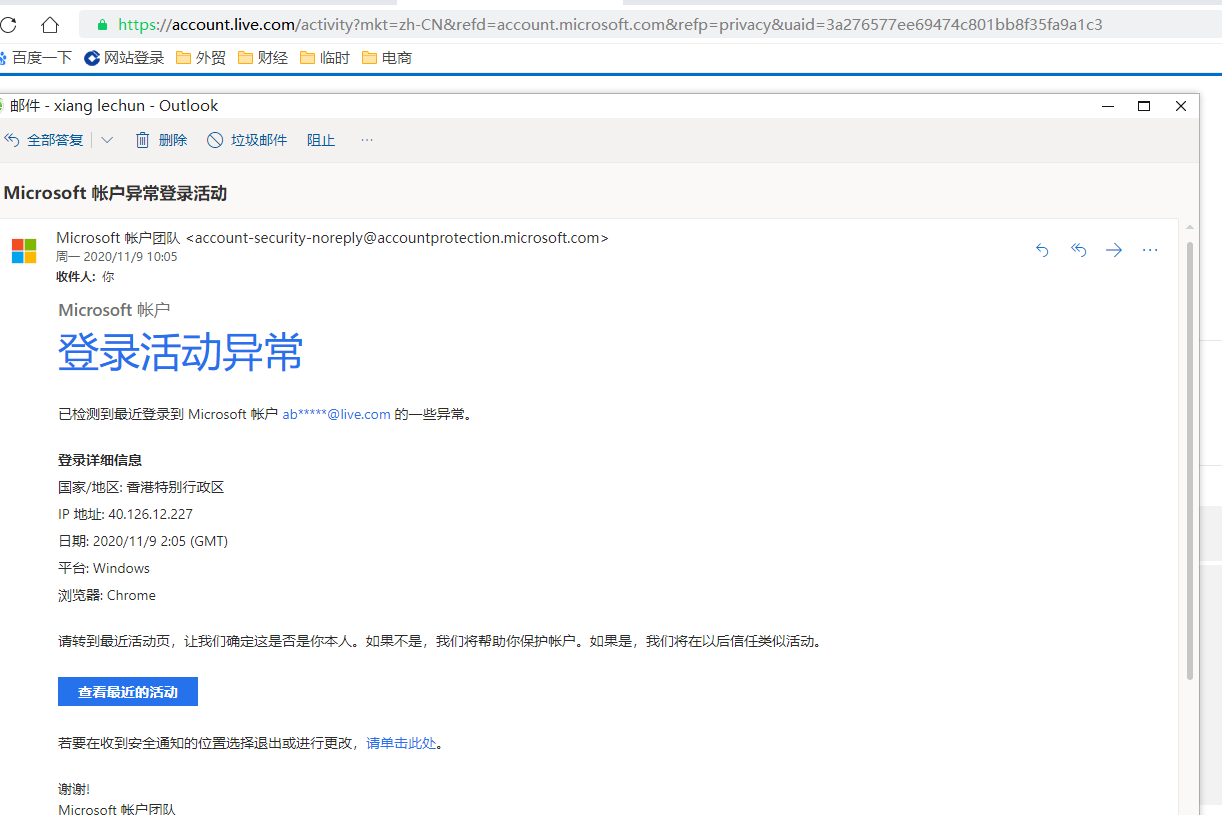Viewport: 1222px width, 815px height.
Task: Click the 查看最近的活动 button
Action: pyautogui.click(x=128, y=692)
